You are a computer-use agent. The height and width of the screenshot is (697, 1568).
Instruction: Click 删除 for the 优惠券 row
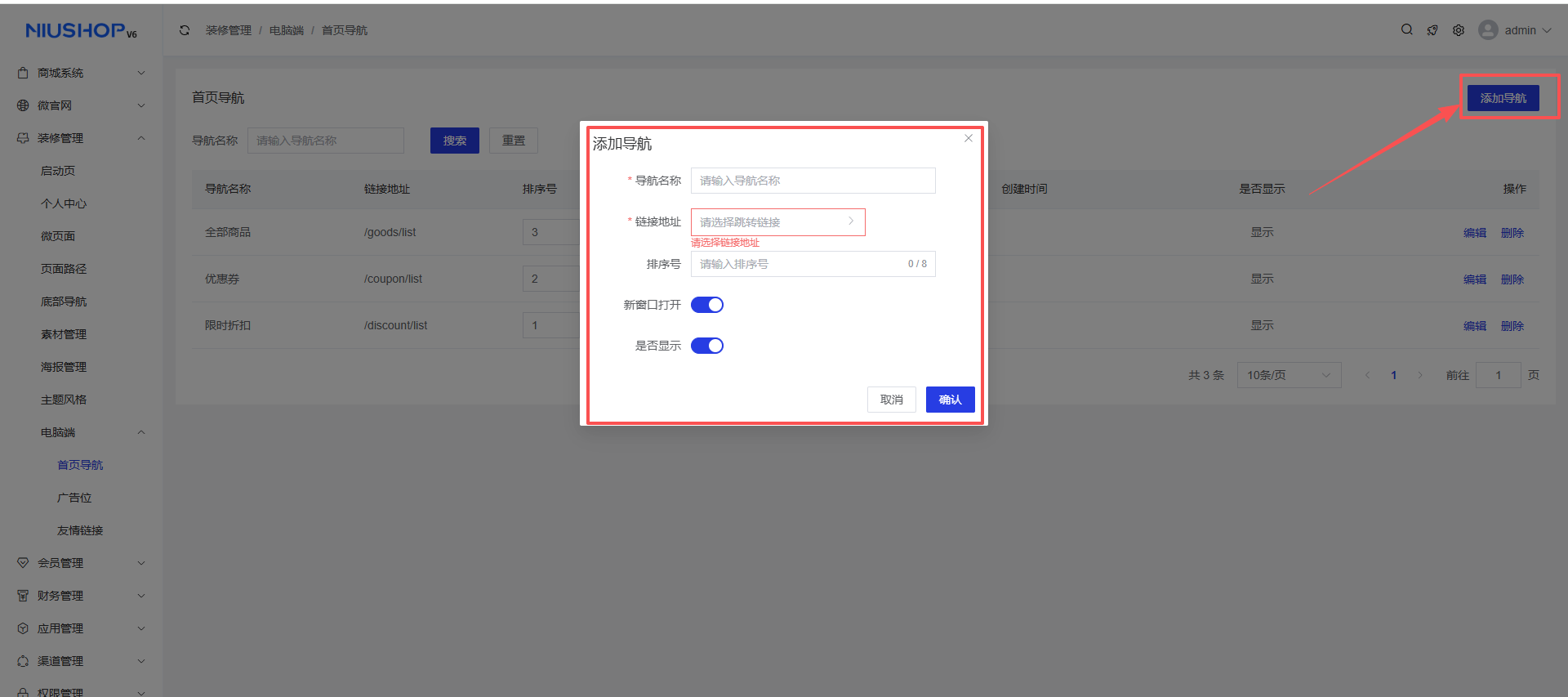point(1512,279)
